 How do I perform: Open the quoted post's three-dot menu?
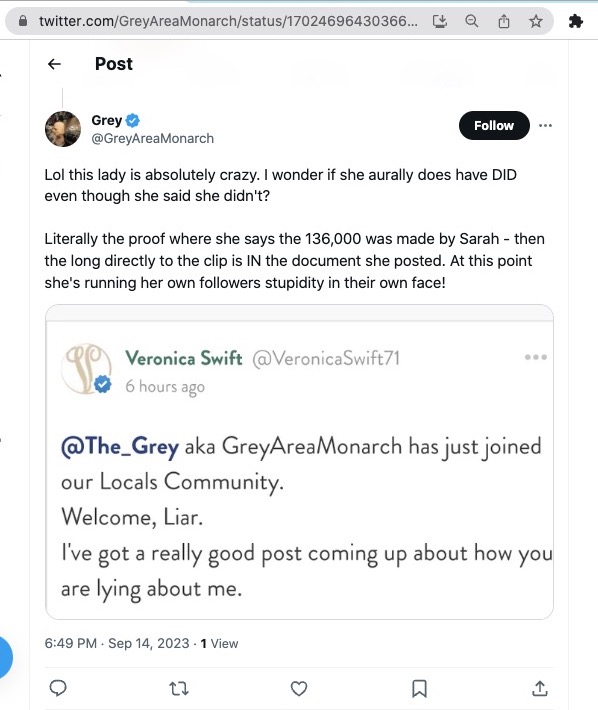coord(536,357)
